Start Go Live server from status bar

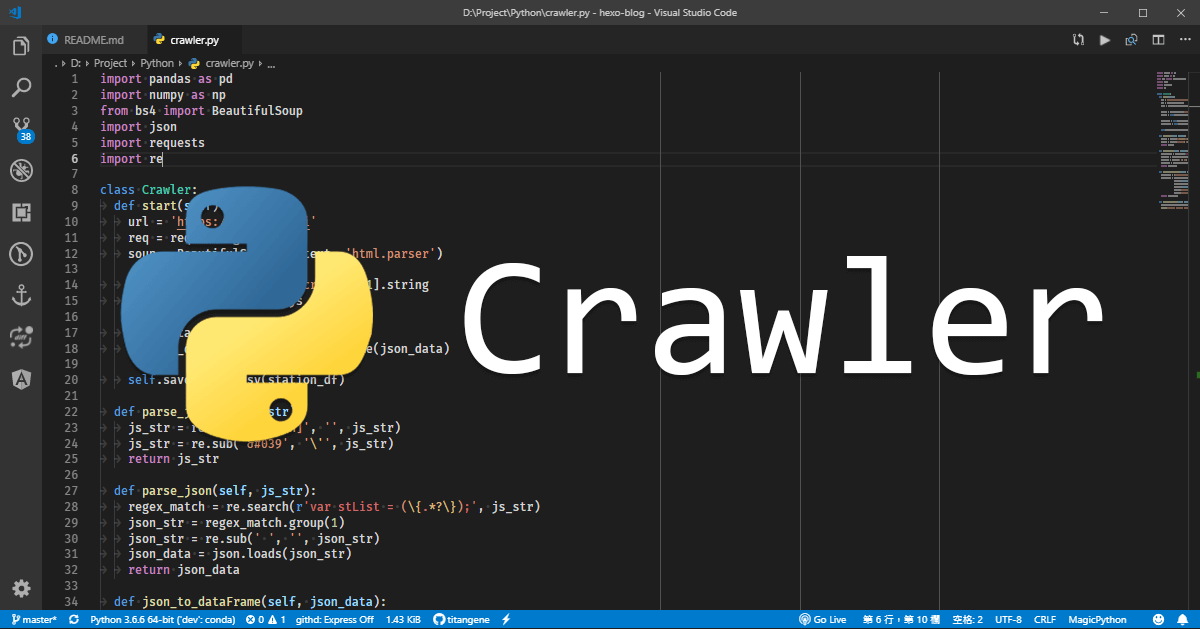(x=823, y=620)
